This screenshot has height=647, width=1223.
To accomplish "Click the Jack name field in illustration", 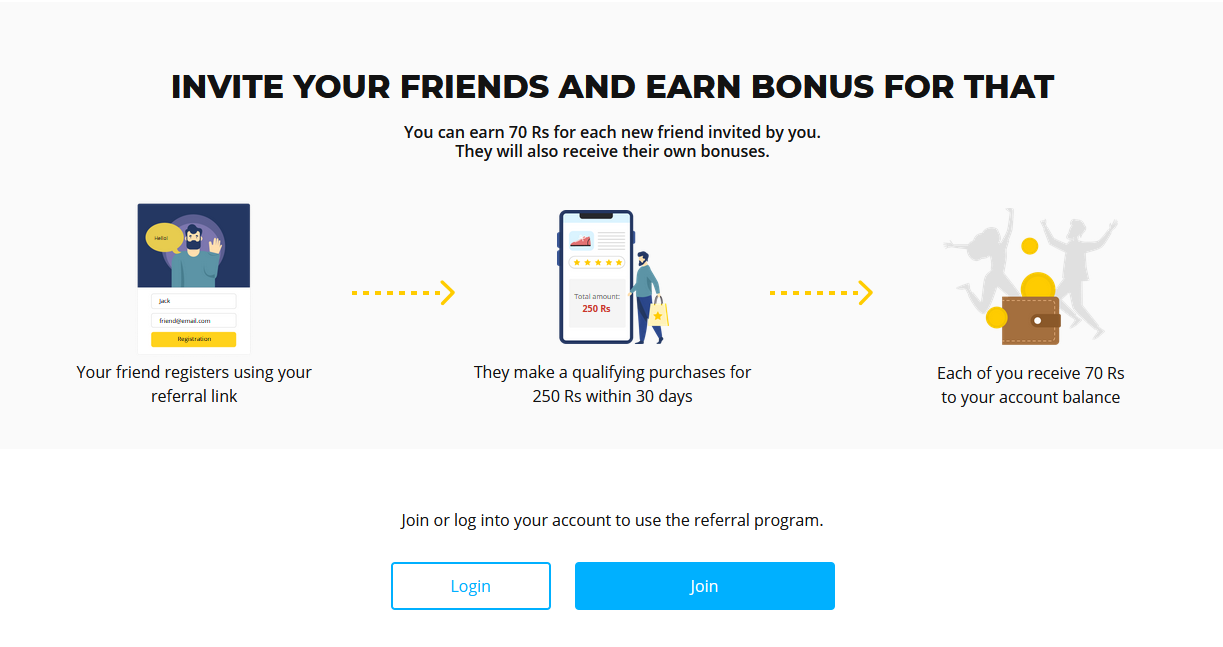I will coord(194,301).
